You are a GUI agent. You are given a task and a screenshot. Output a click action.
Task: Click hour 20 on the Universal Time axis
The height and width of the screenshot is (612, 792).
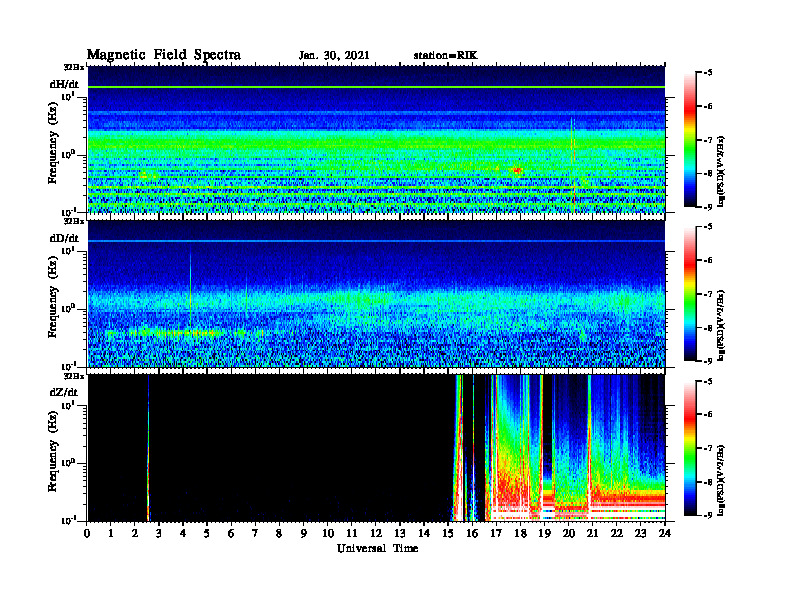[568, 534]
